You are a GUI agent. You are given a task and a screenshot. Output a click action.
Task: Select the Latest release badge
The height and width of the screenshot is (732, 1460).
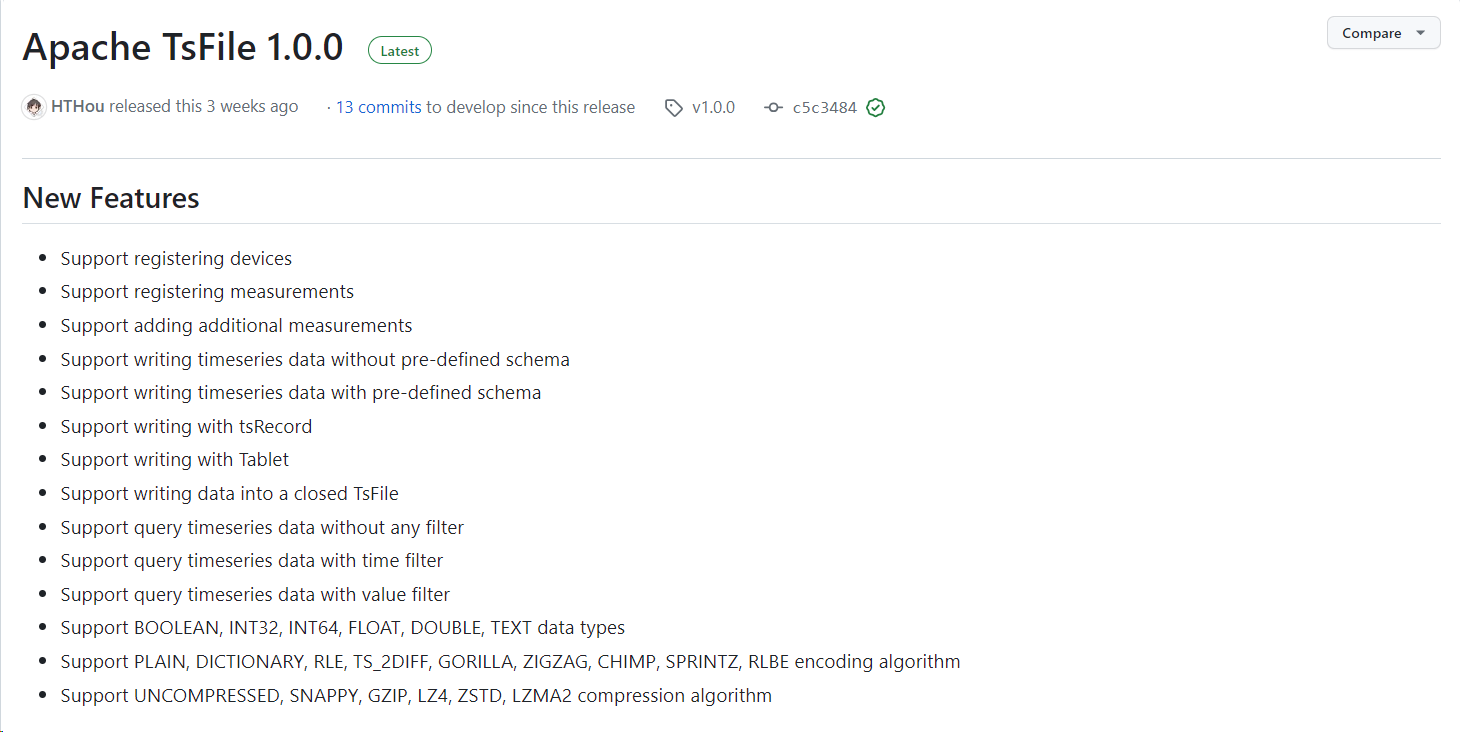399,49
